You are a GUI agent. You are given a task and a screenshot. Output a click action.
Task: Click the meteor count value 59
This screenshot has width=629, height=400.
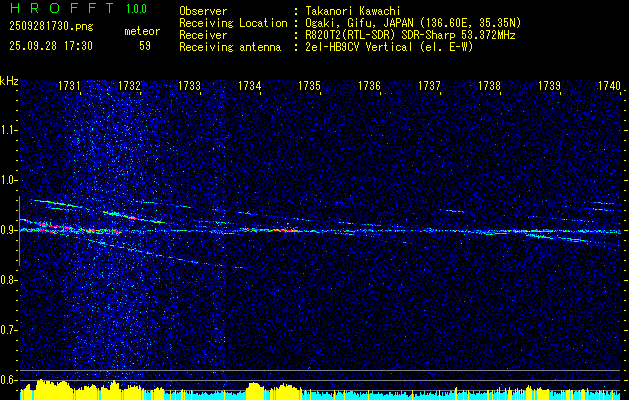[x=145, y=46]
